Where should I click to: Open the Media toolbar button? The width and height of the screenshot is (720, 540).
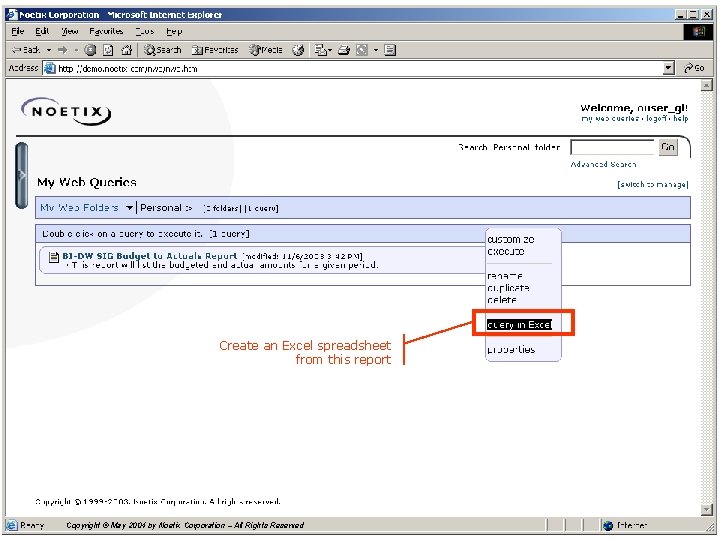[266, 50]
